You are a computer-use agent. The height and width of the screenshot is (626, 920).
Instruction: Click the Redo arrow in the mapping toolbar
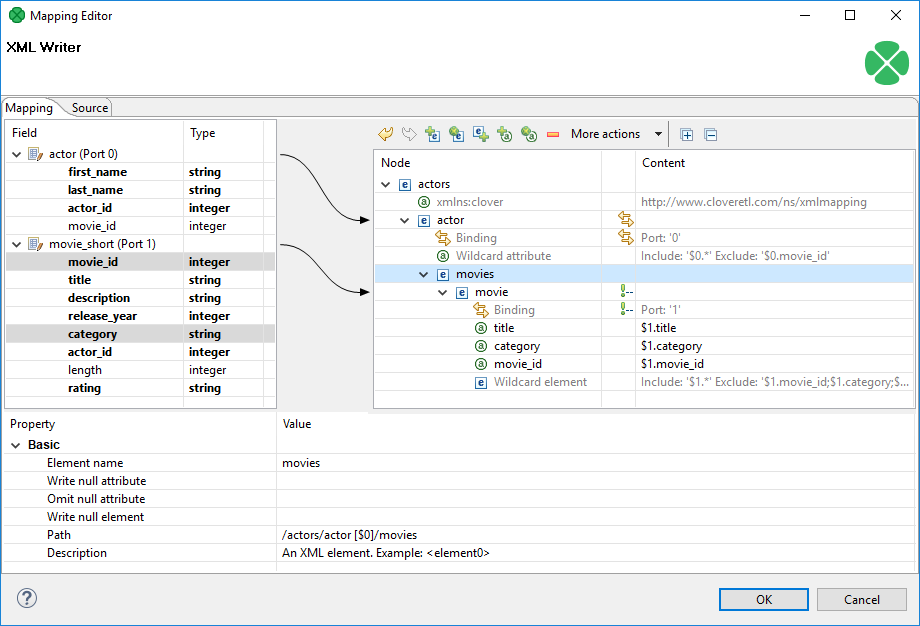coord(408,133)
